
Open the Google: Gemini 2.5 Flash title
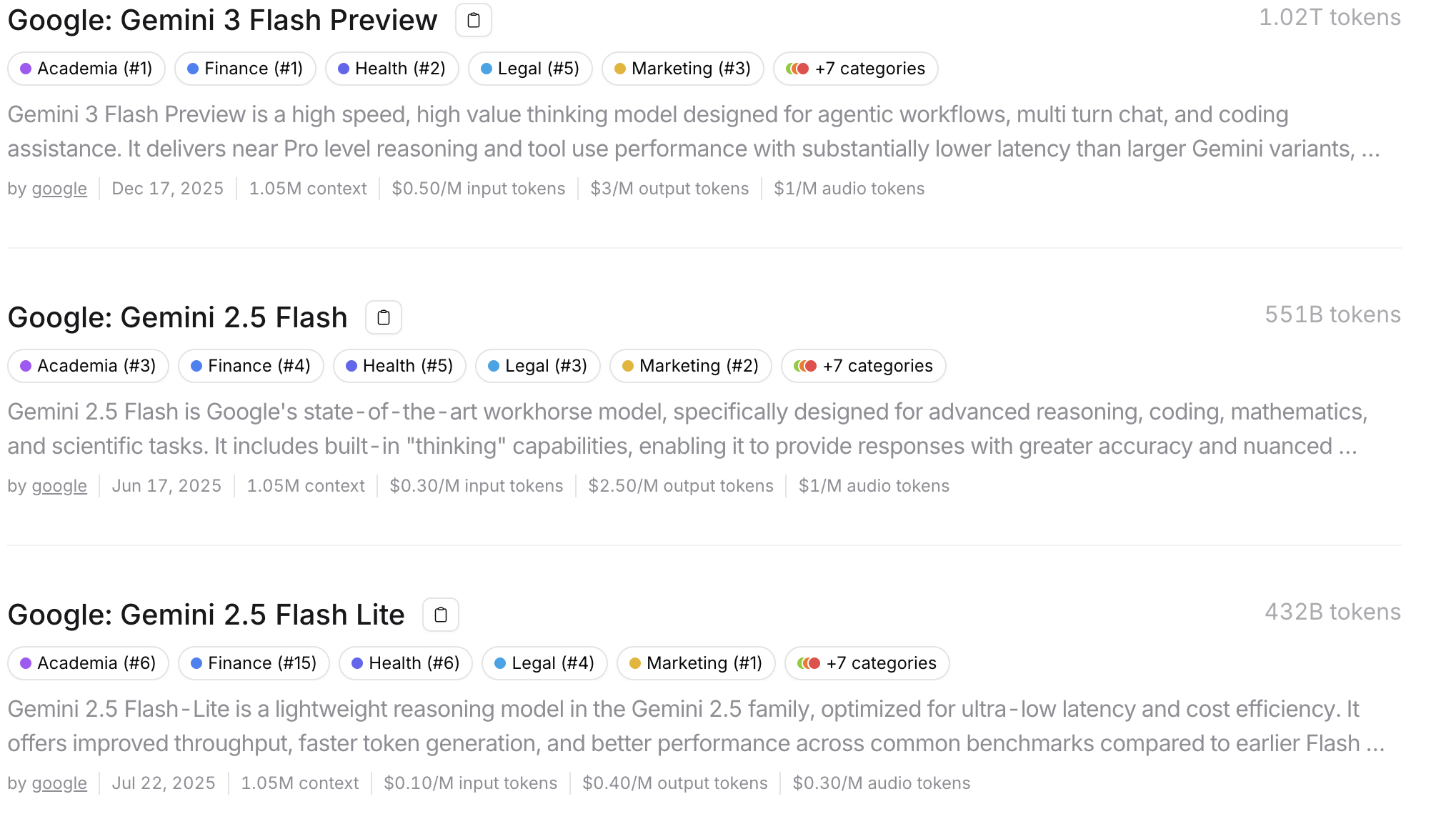point(177,317)
